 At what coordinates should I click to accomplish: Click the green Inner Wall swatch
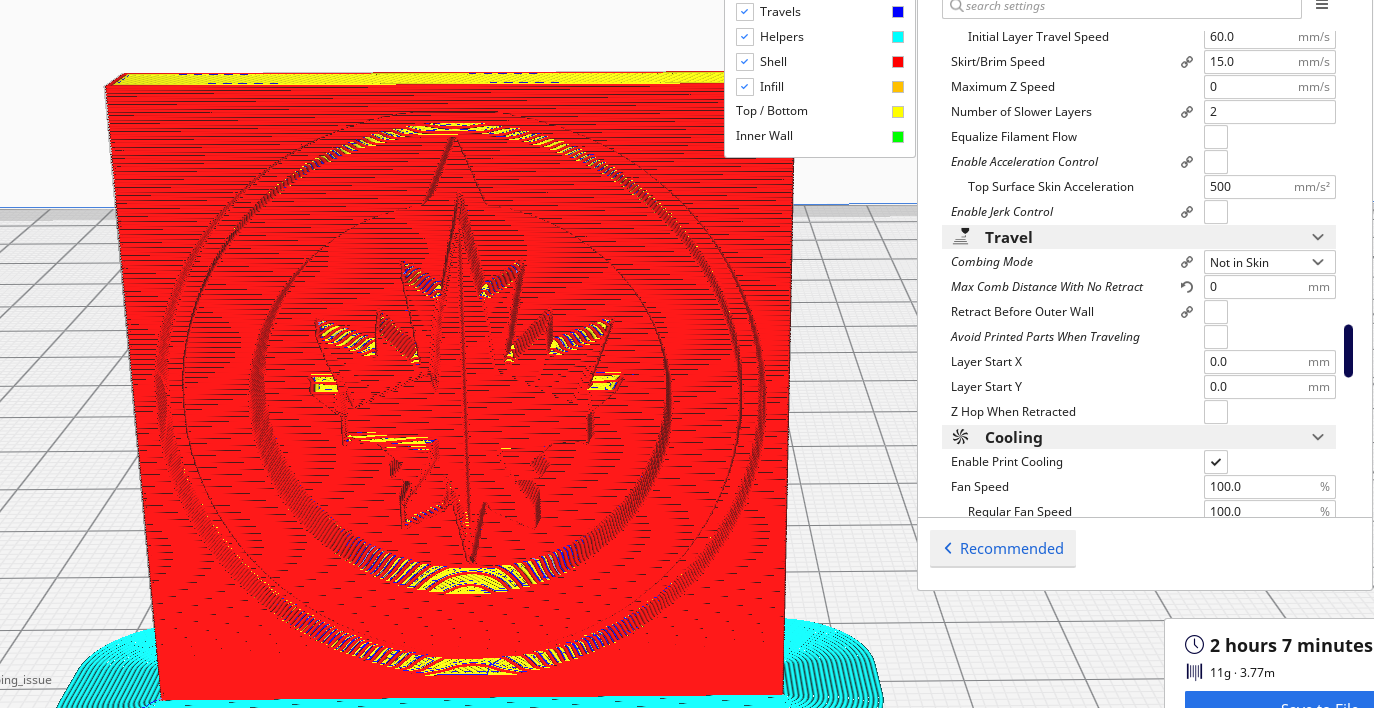coord(898,137)
